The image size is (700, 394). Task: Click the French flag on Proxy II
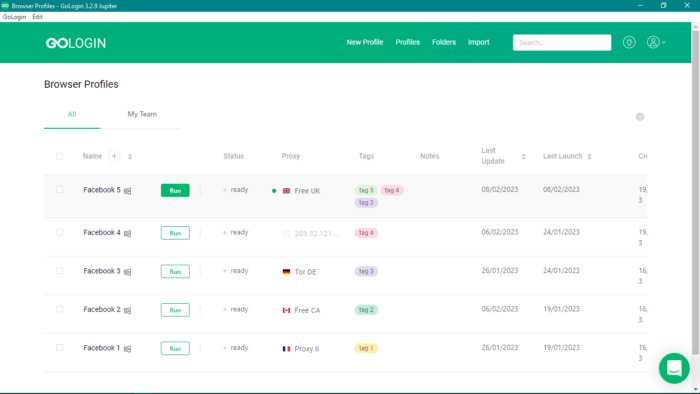click(x=286, y=348)
